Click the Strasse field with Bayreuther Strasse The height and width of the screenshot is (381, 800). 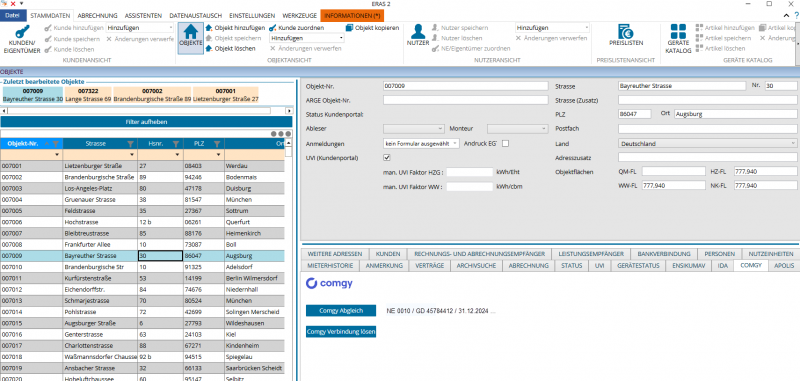point(682,86)
